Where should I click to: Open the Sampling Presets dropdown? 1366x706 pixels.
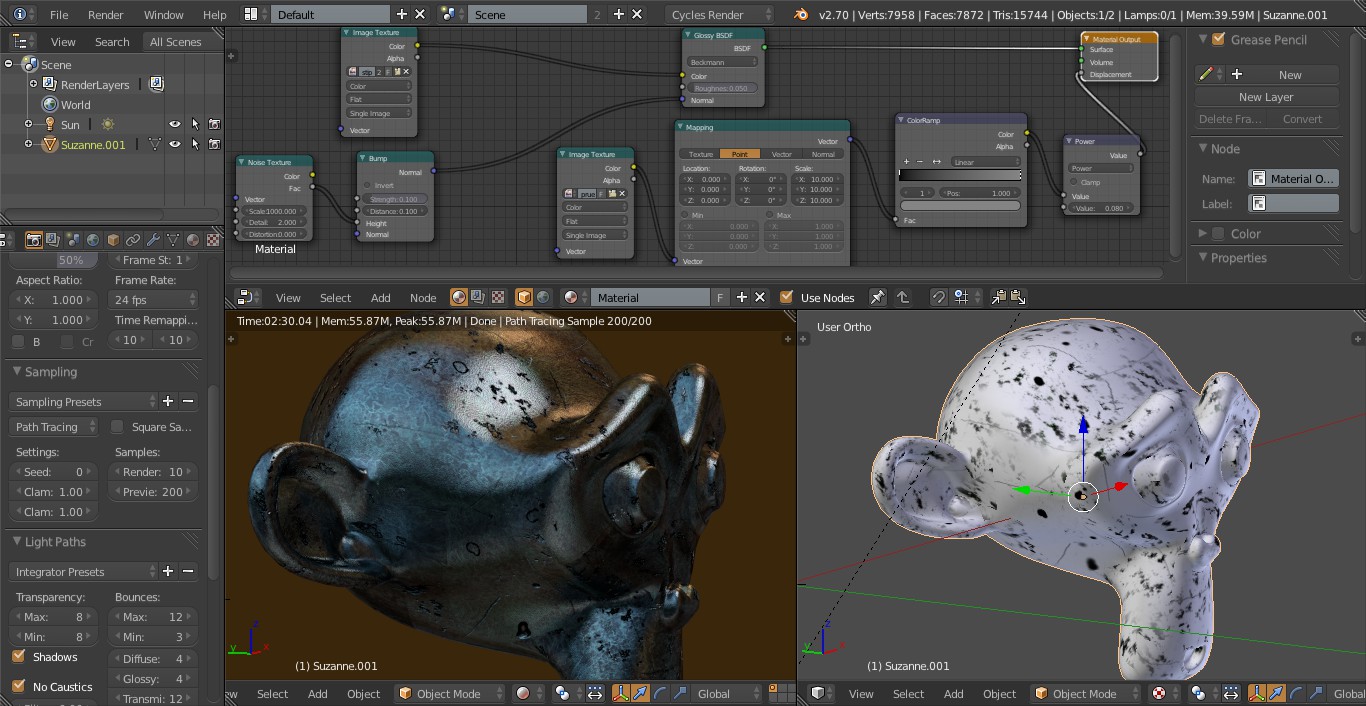[84, 401]
